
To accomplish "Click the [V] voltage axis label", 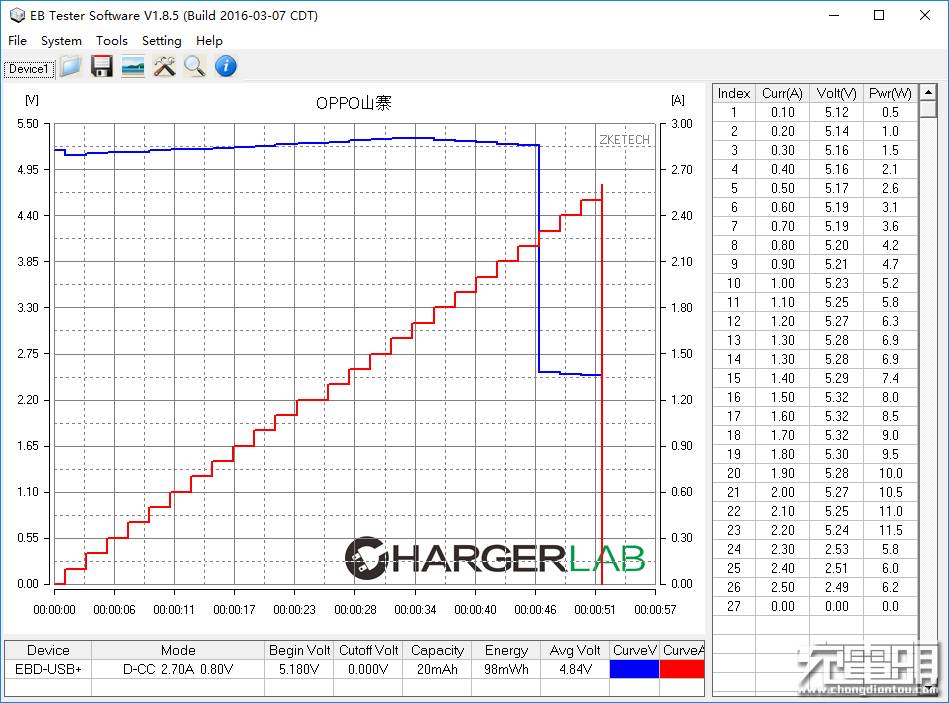I will coord(32,100).
